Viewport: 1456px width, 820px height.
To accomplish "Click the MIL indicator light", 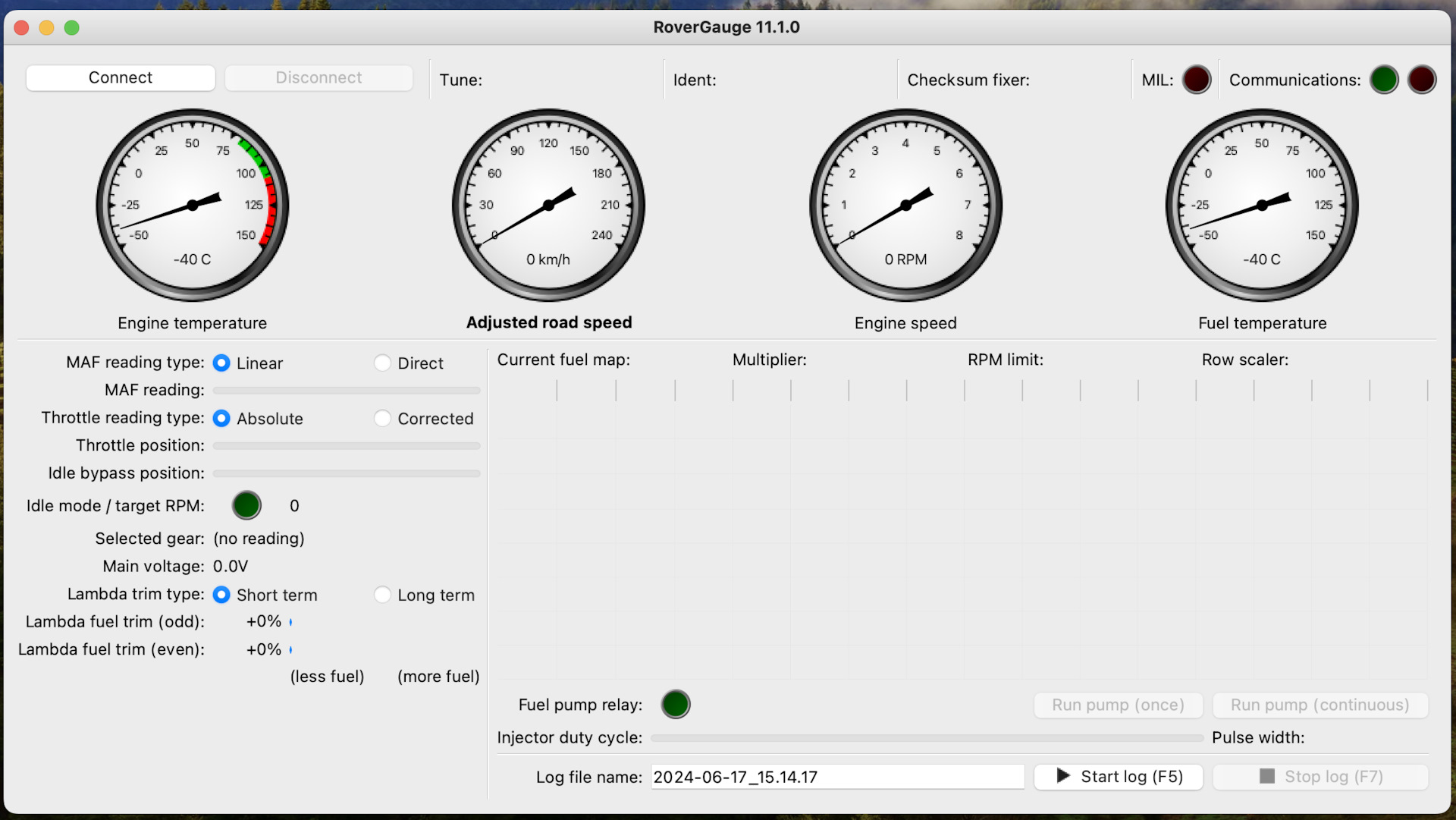I will click(1196, 80).
